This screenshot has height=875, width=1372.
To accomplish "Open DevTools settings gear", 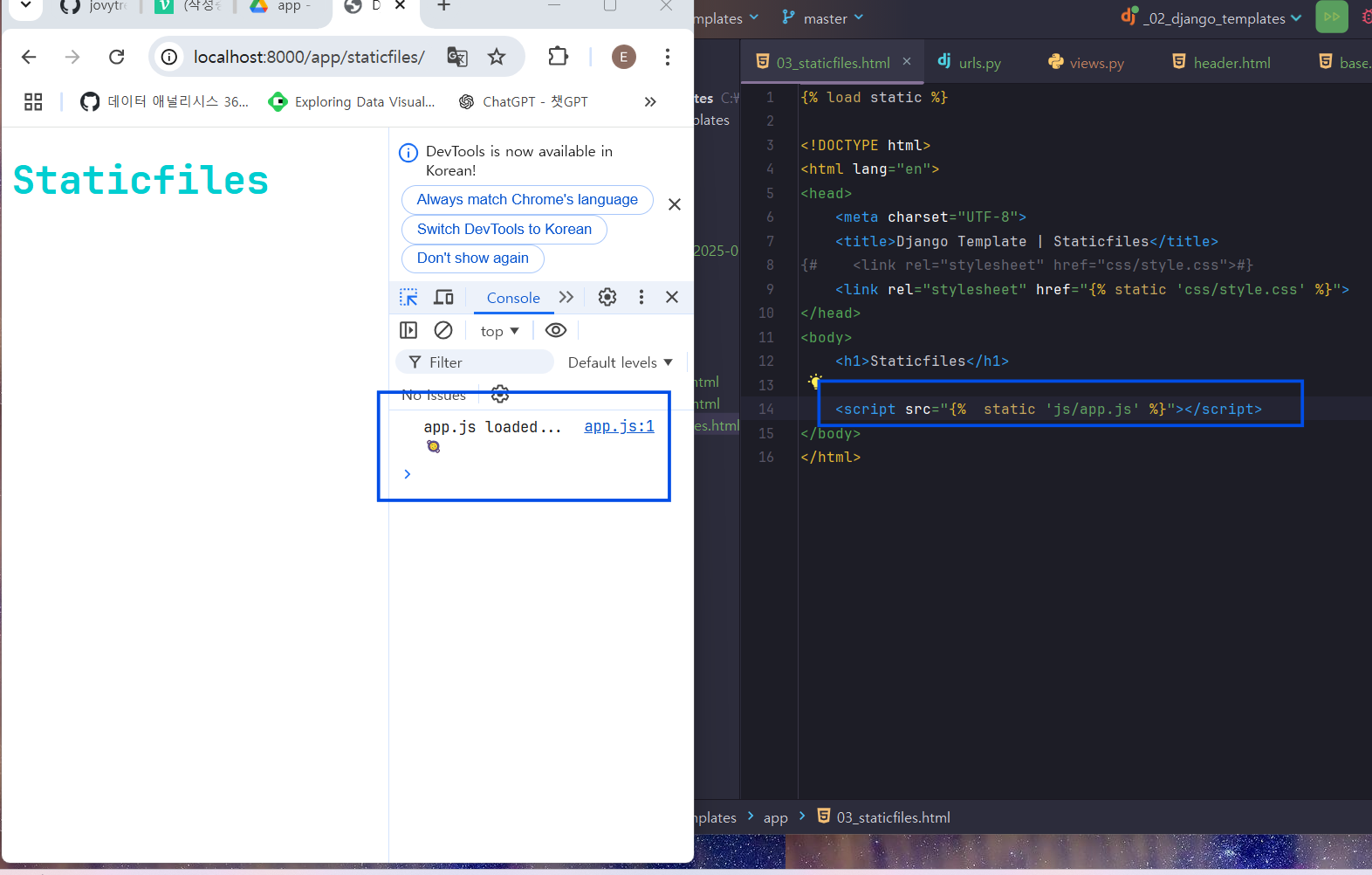I will 607,297.
